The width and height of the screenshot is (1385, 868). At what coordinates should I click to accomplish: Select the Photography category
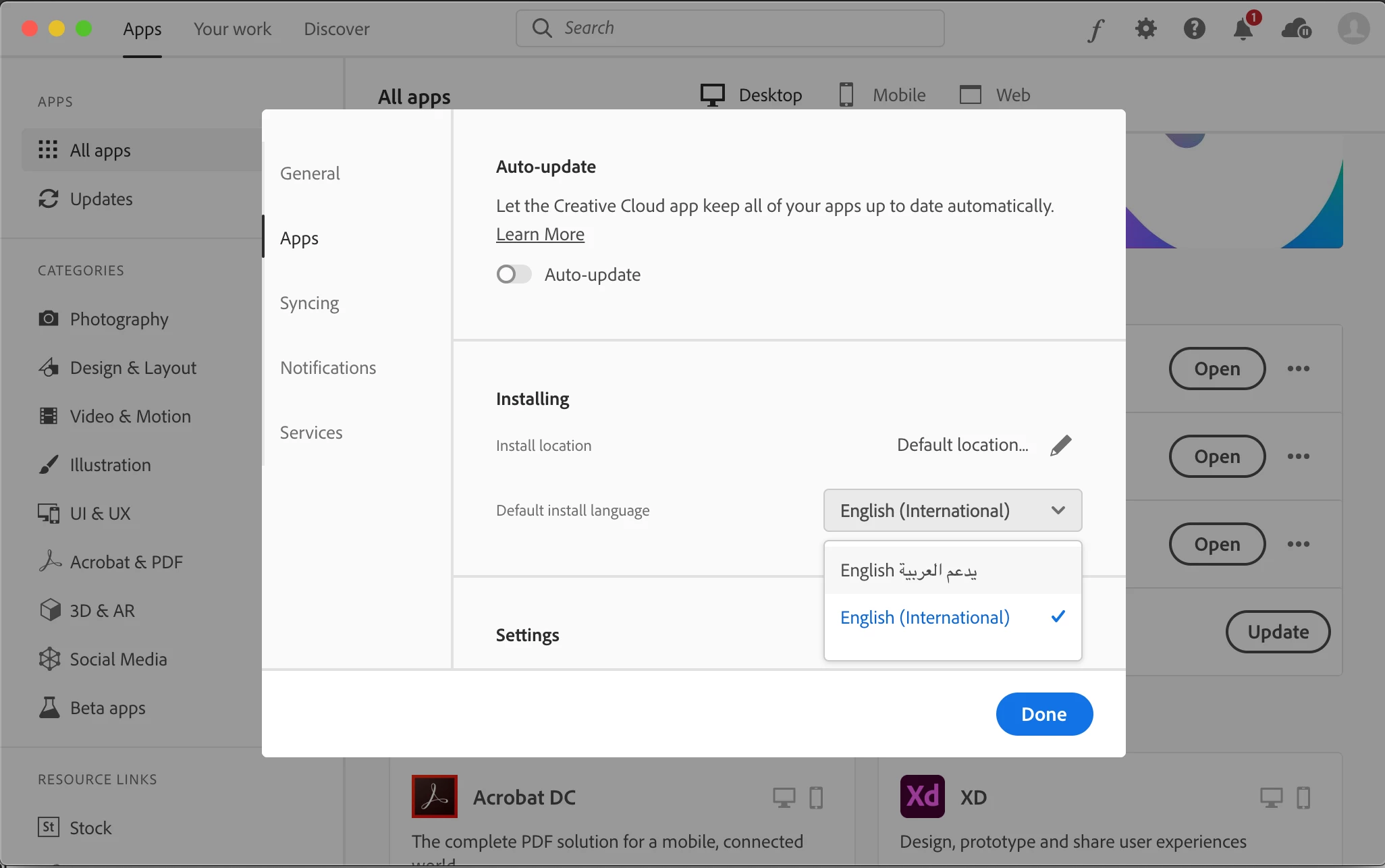click(x=103, y=319)
